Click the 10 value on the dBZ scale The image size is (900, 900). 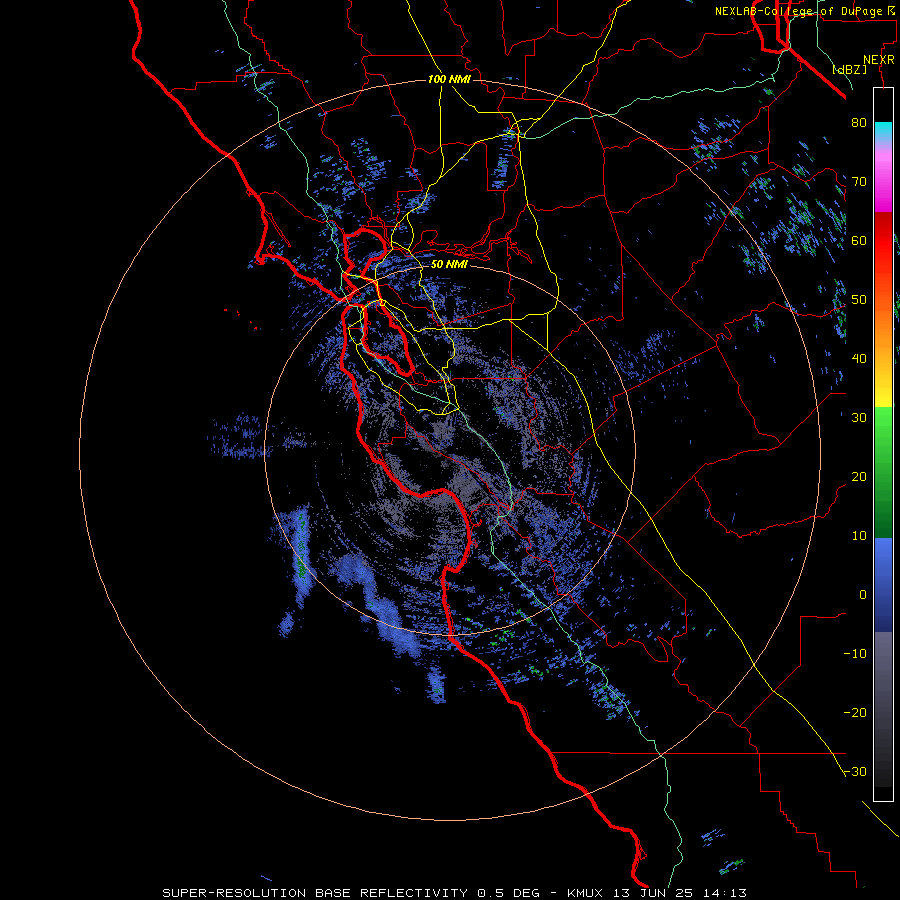[859, 536]
